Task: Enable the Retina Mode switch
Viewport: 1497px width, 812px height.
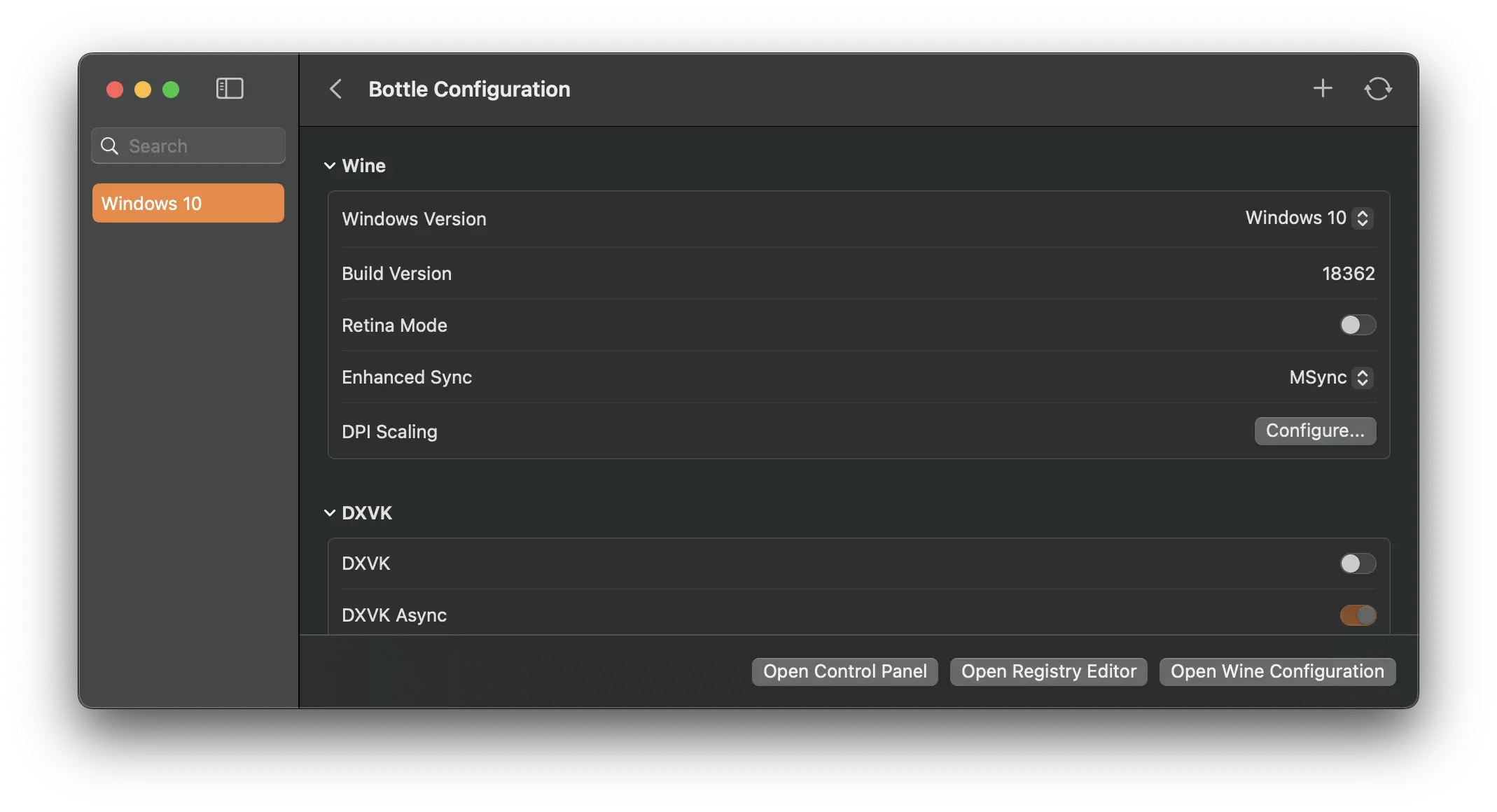Action: (x=1358, y=325)
